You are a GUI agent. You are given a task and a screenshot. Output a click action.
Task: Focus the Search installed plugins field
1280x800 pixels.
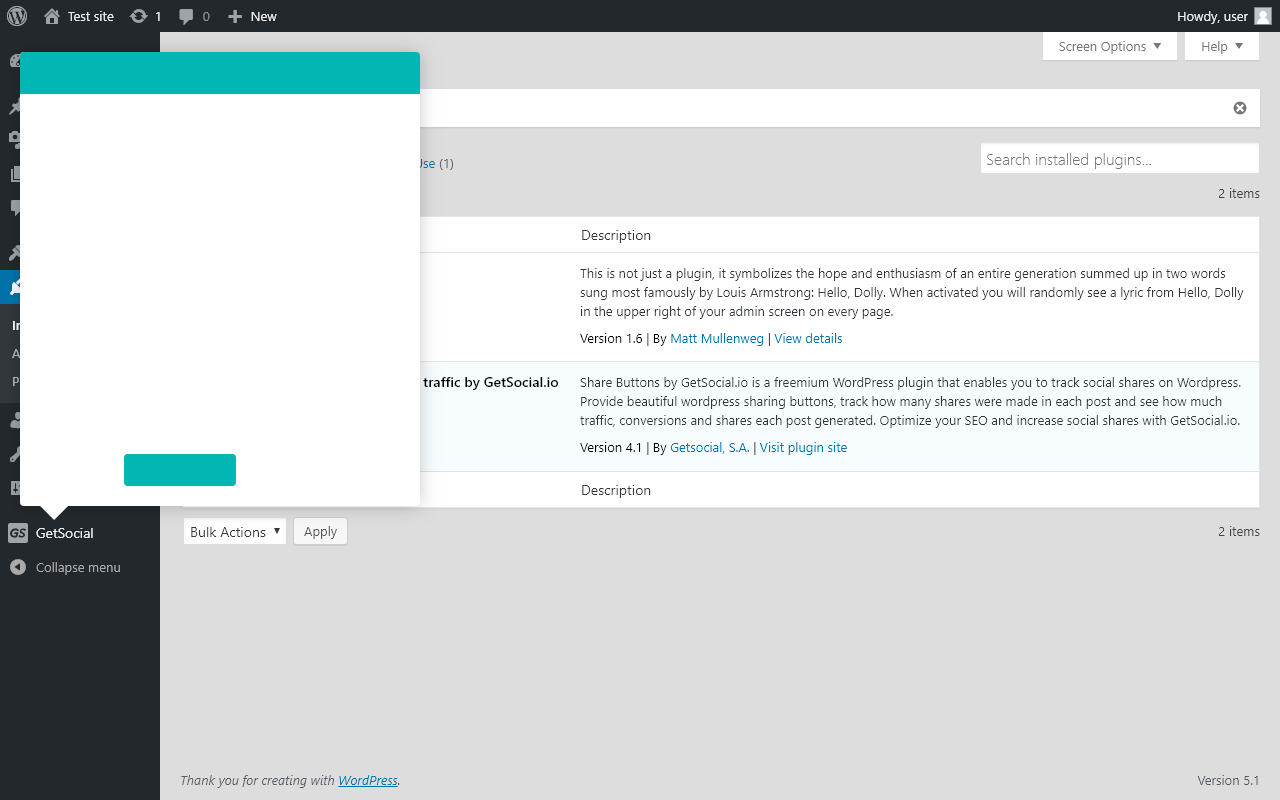(1120, 159)
